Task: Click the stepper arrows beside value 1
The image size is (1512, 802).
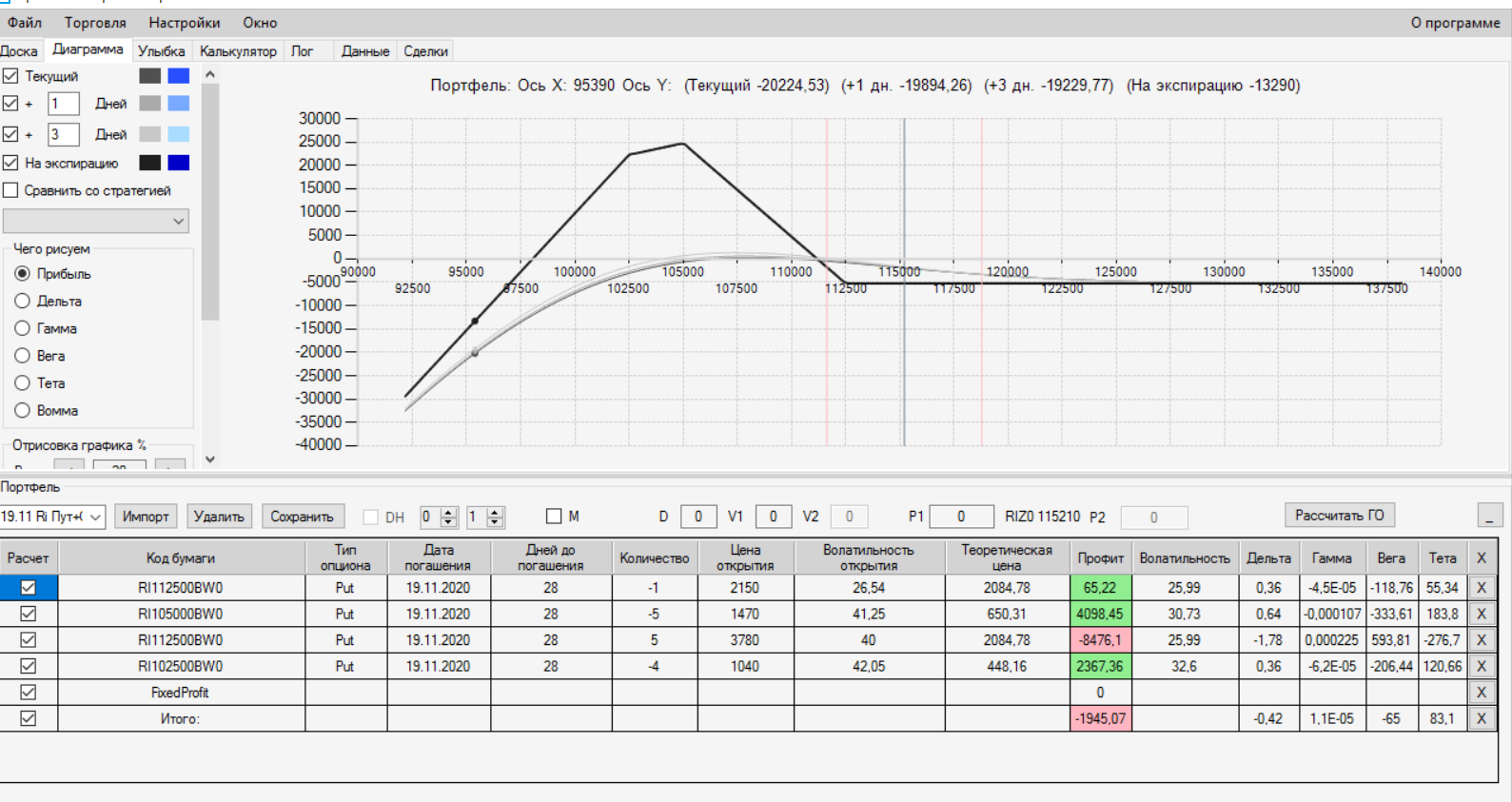Action: tap(495, 517)
